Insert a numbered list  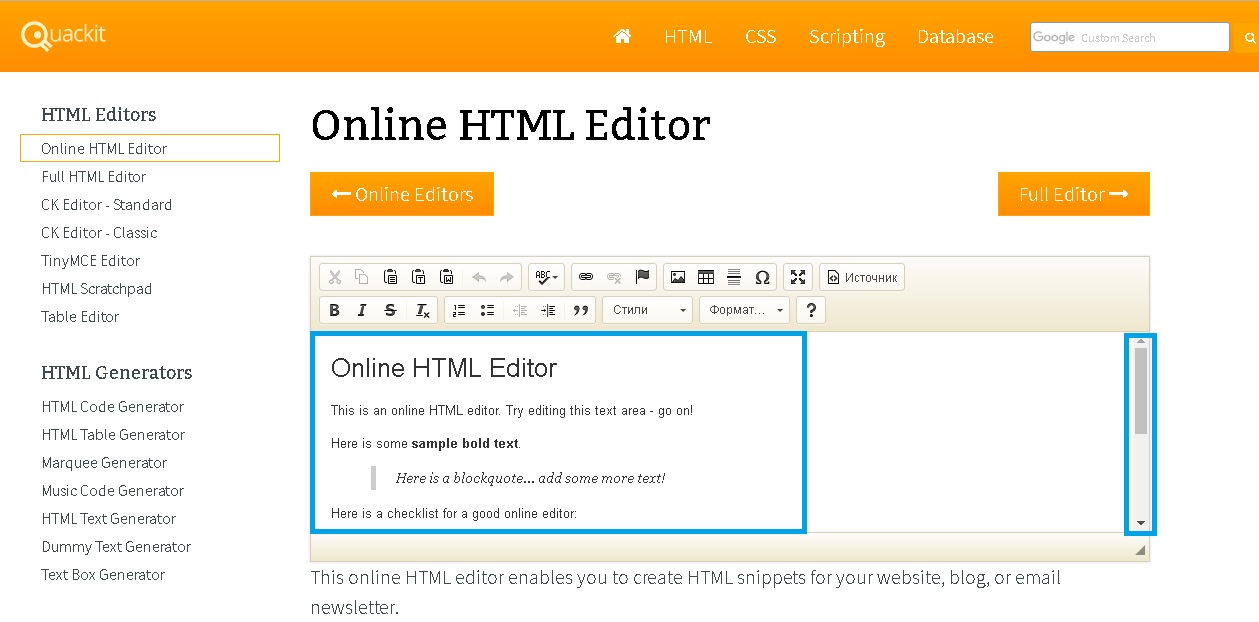(459, 310)
